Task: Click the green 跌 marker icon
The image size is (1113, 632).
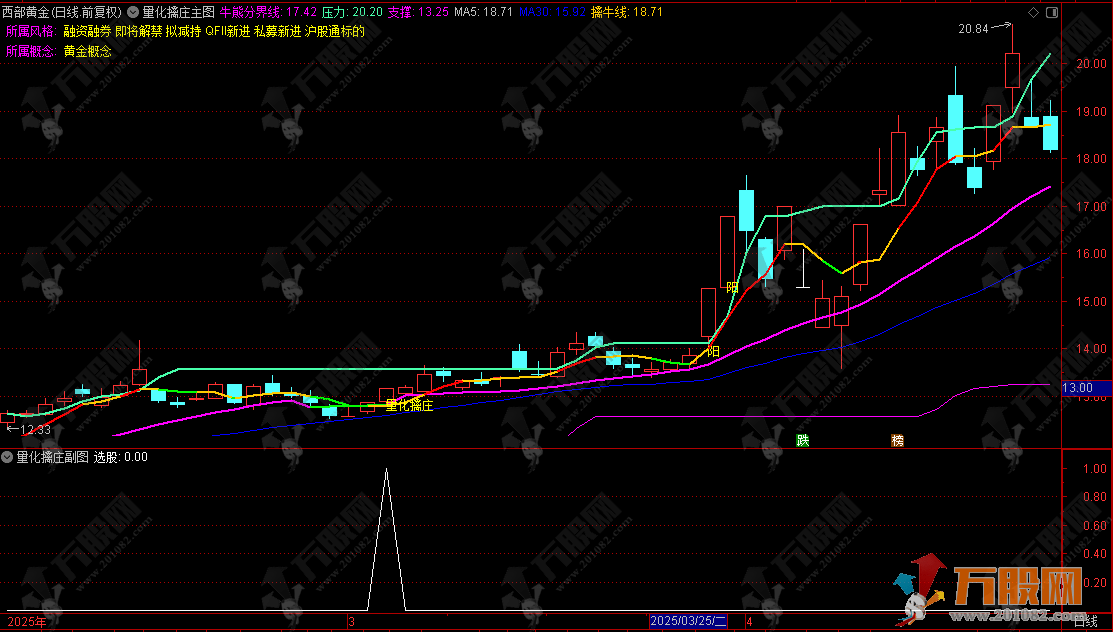Action: tap(802, 440)
